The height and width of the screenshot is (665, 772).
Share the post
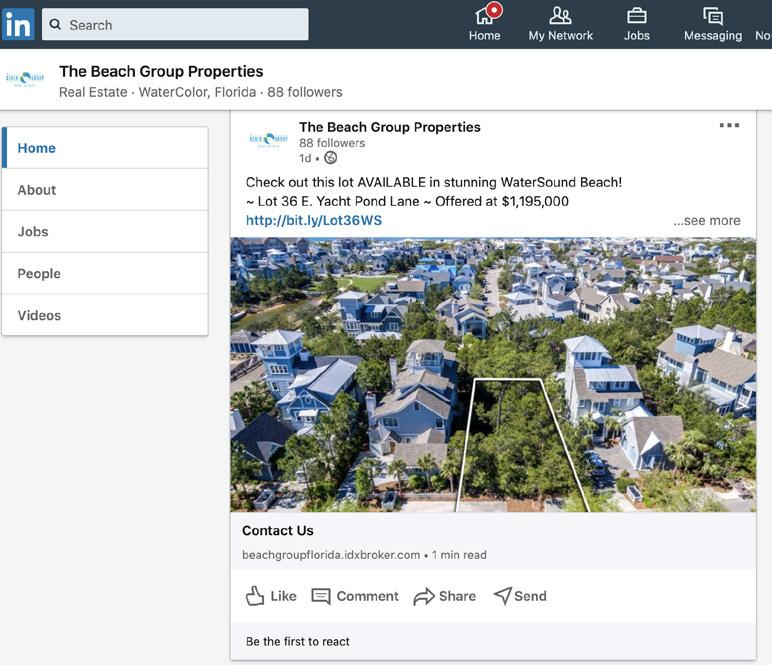point(445,596)
